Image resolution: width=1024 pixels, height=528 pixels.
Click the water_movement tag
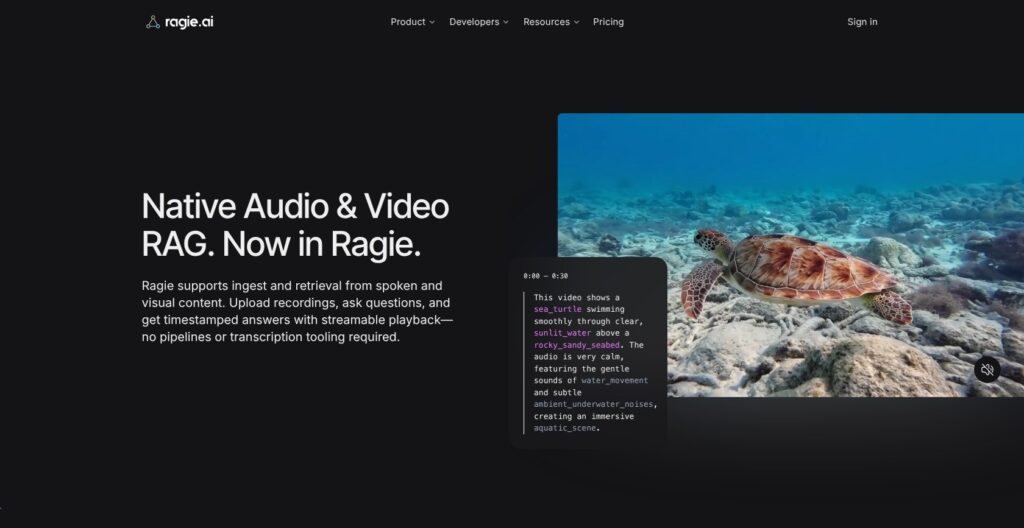click(x=615, y=380)
